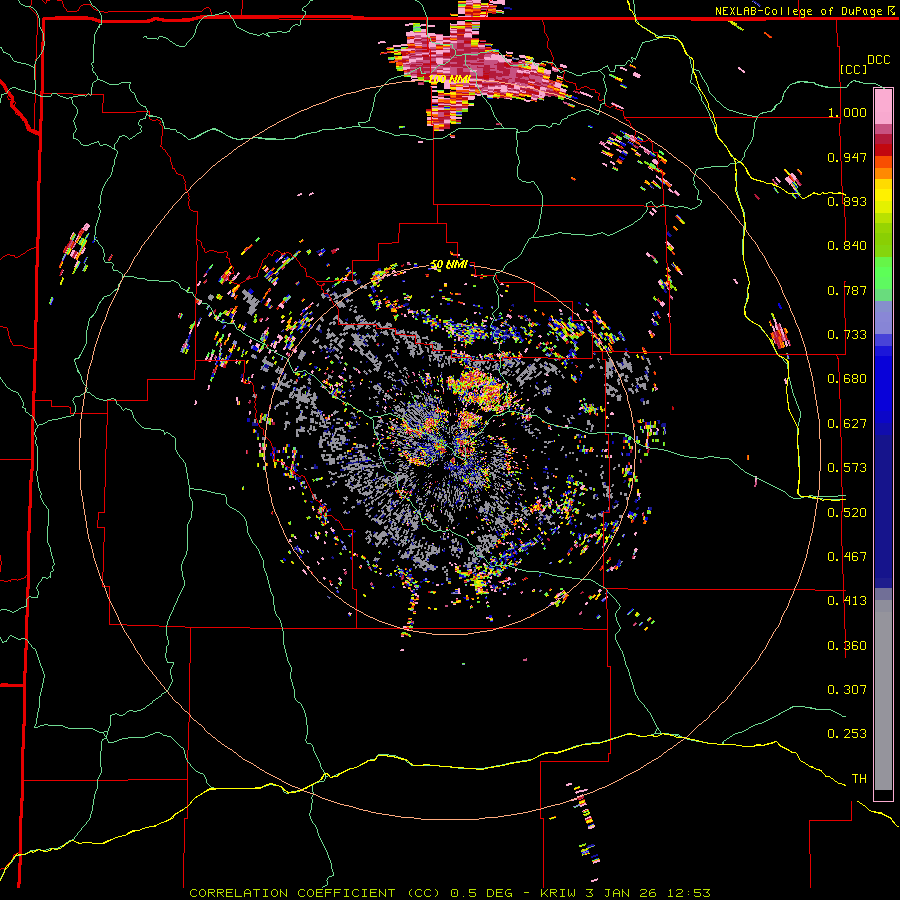Screen dimensions: 900x900
Task: Click the 0.360 scale value
Action: coord(847,646)
